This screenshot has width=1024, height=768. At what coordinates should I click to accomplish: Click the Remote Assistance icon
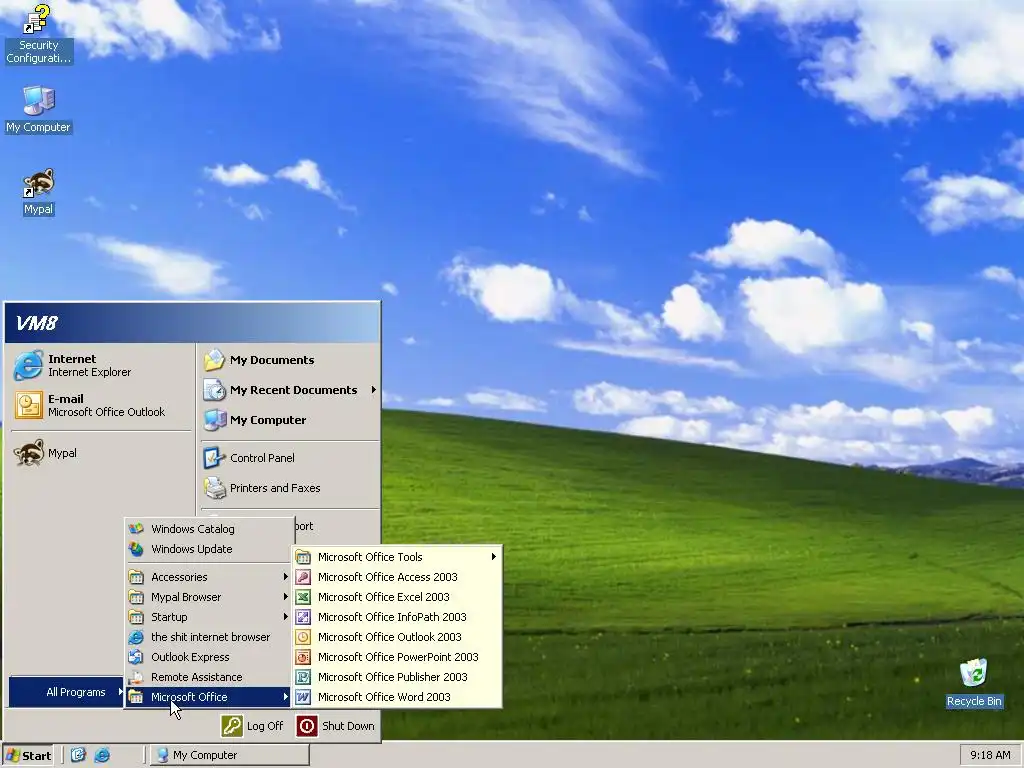click(136, 677)
